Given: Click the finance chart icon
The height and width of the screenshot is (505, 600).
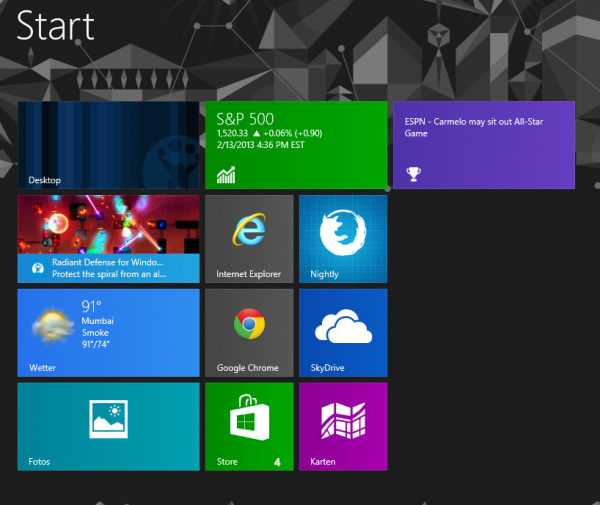Looking at the screenshot, I should tap(226, 175).
